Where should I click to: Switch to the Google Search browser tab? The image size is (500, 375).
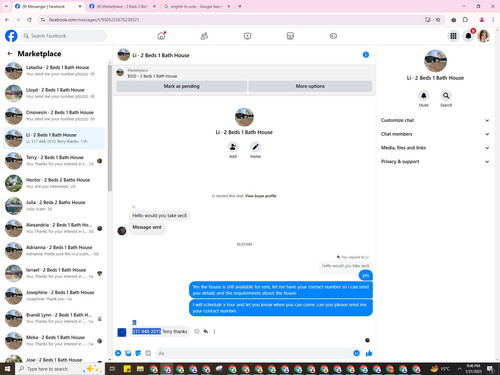[197, 6]
